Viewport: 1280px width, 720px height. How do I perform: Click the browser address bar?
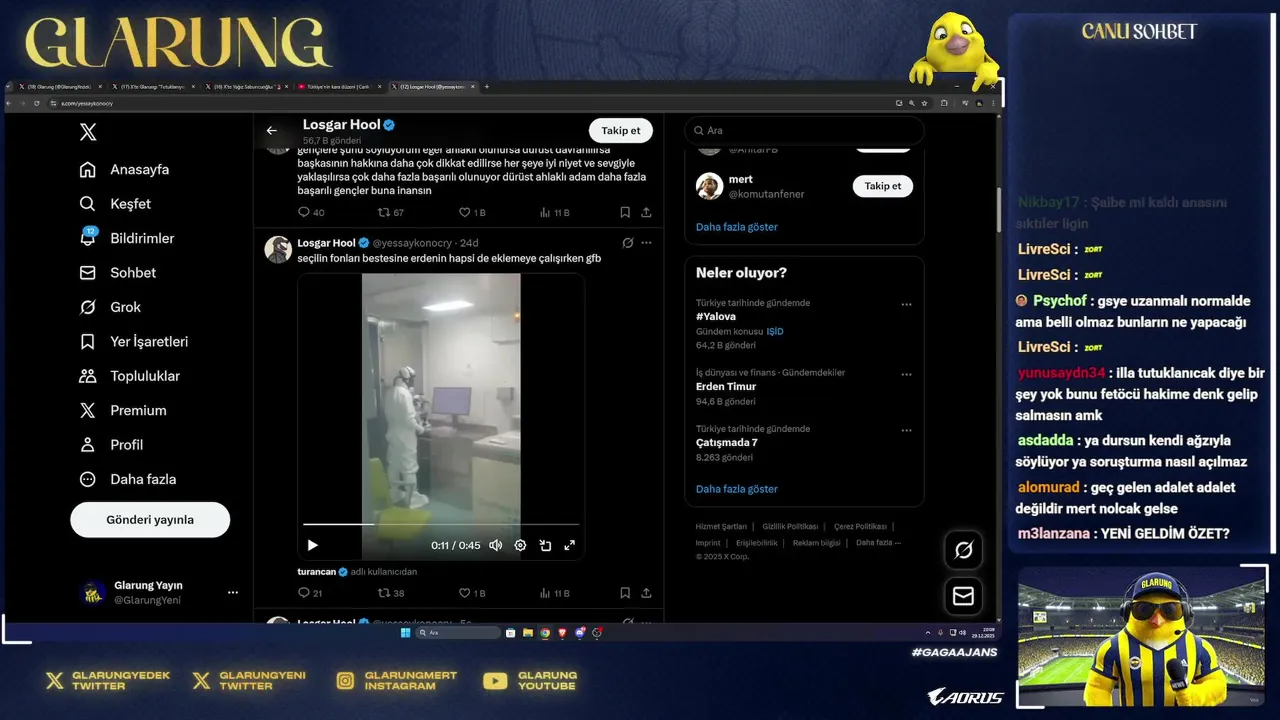(470, 103)
